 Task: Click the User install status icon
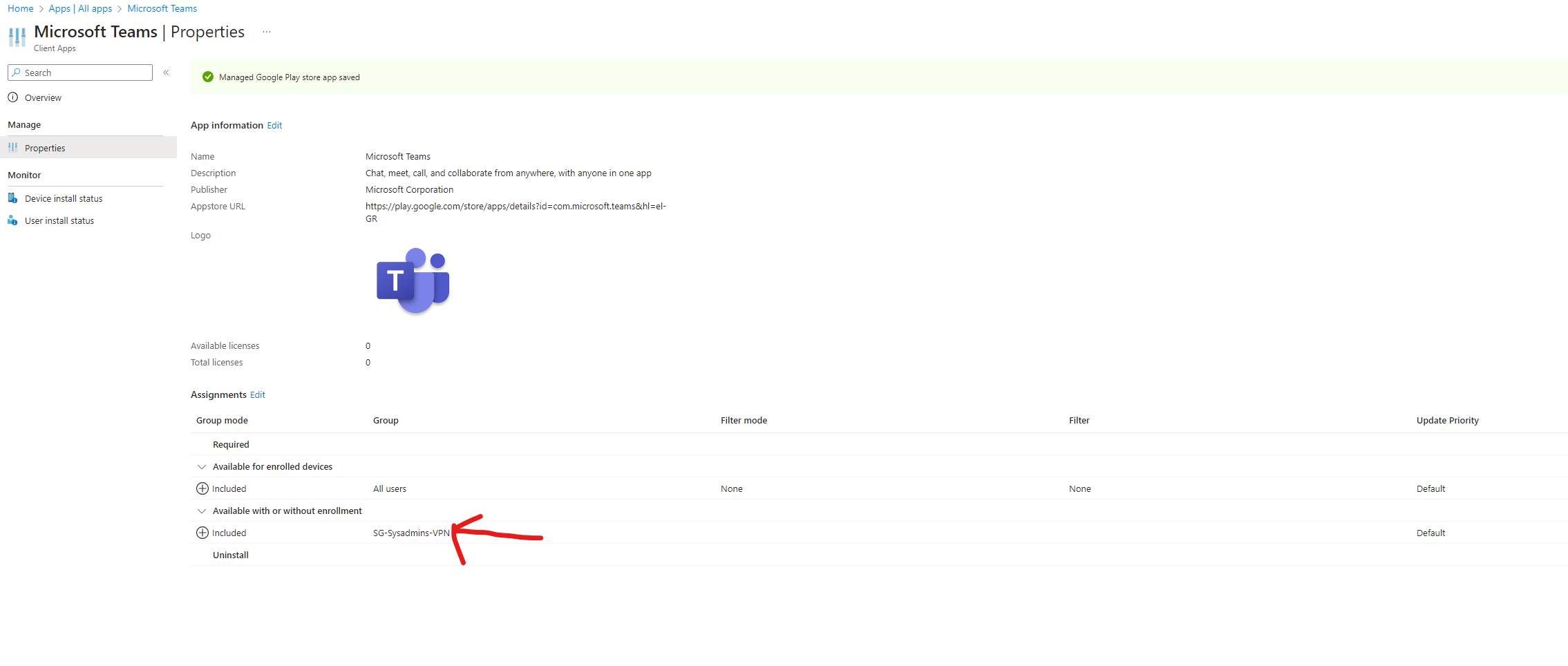13,220
